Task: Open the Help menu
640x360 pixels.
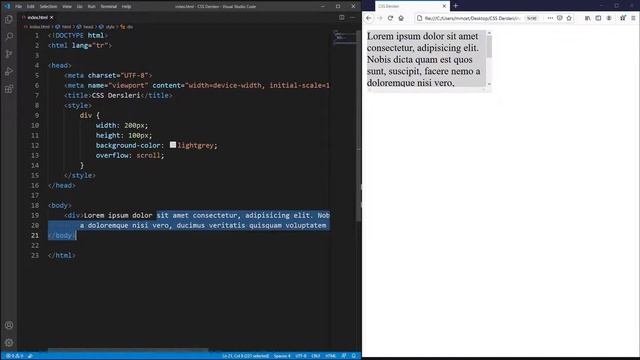Action: pyautogui.click(x=127, y=7)
